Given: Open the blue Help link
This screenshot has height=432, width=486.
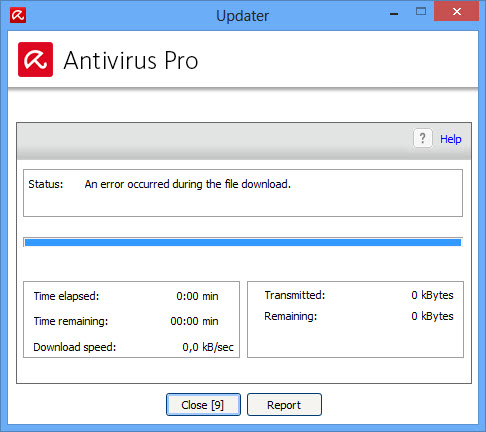Looking at the screenshot, I should [x=451, y=139].
